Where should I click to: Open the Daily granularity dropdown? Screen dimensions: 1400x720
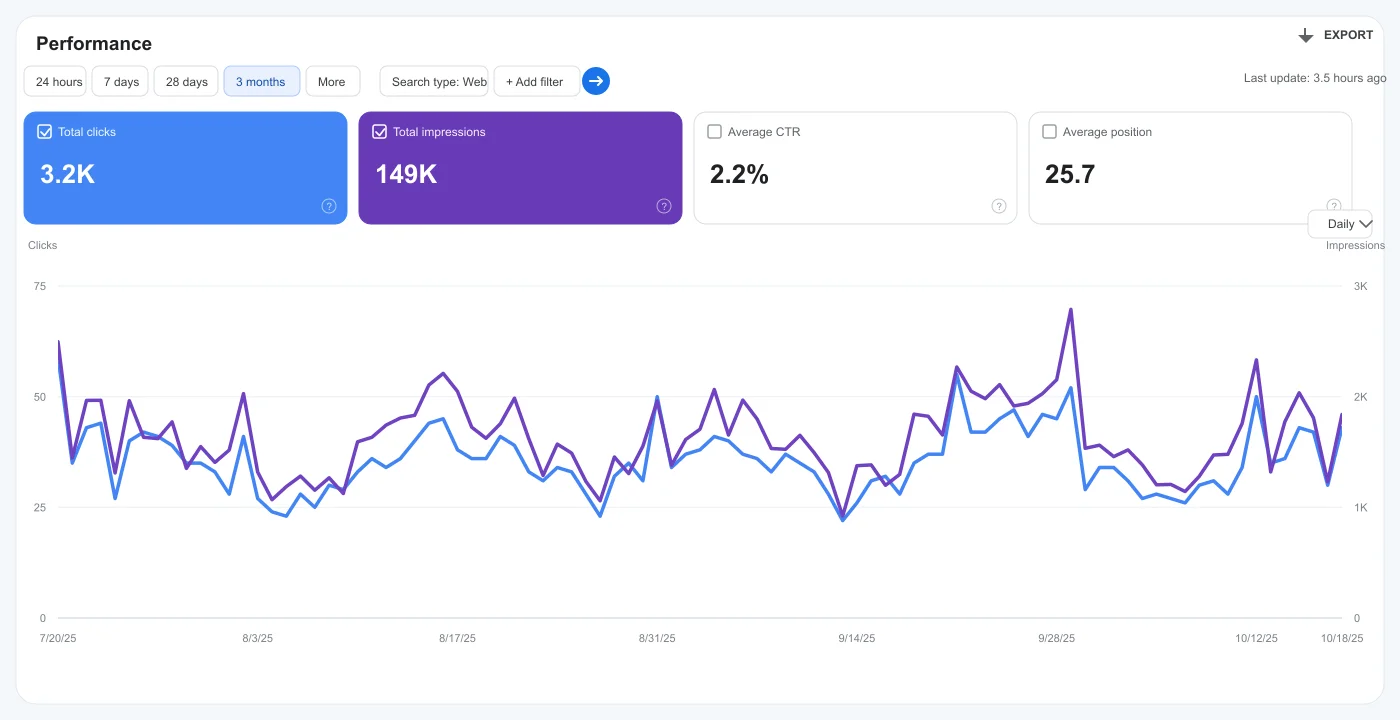tap(1341, 223)
